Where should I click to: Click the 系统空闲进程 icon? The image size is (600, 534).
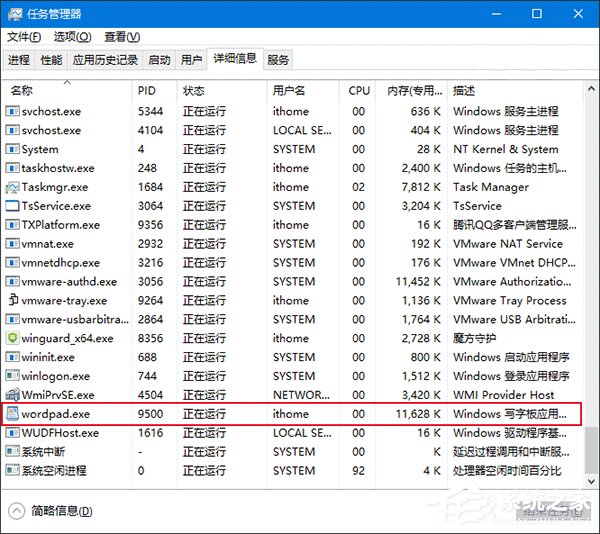[x=12, y=470]
